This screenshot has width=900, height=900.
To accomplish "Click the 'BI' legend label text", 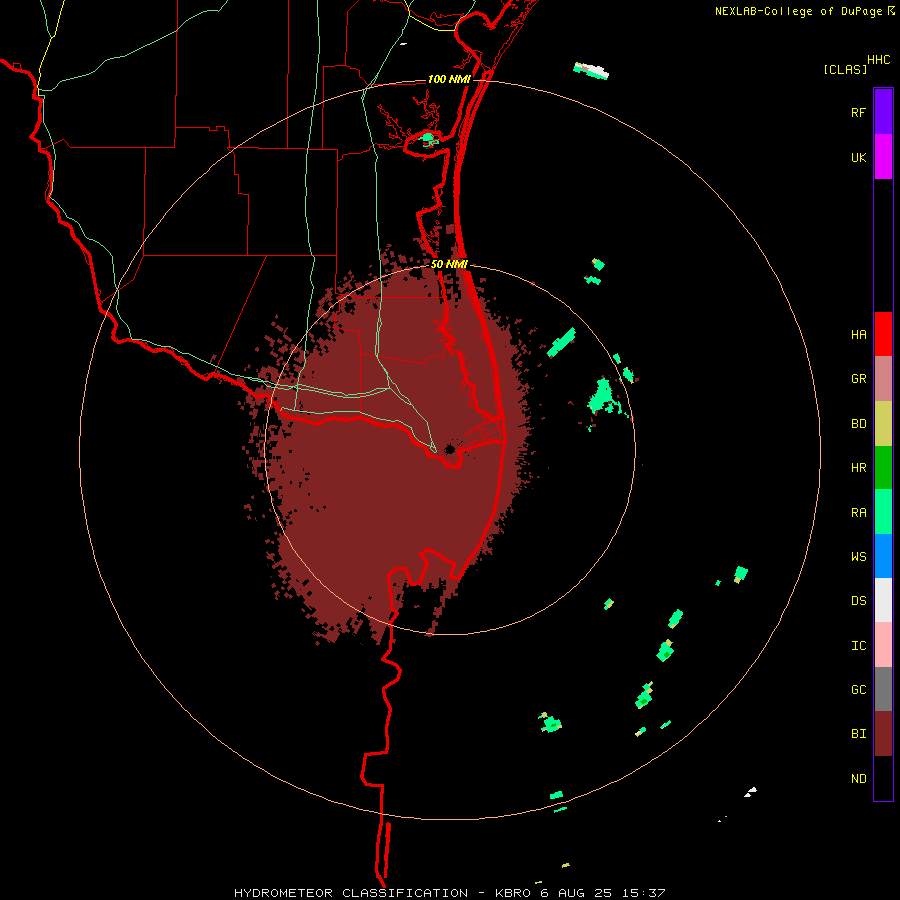I will pos(858,734).
